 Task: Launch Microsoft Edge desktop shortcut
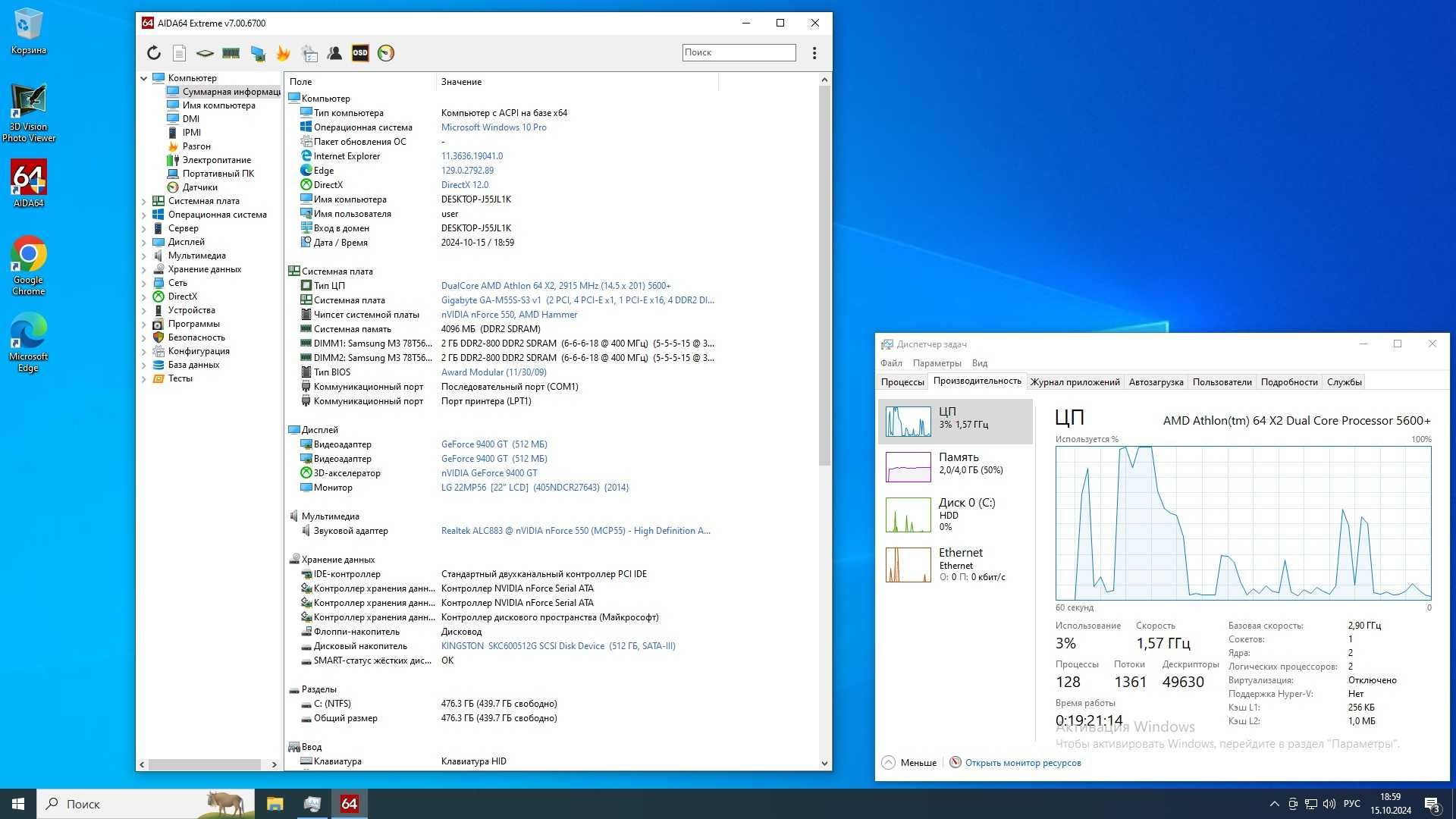click(x=29, y=343)
